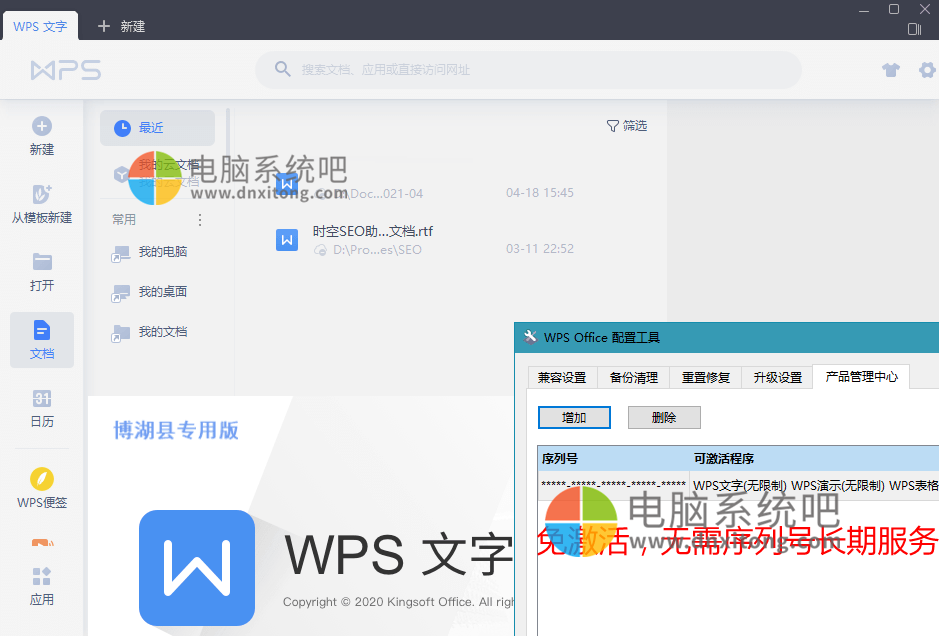Click the 我的桌面 shortcut icon
This screenshot has width=949, height=636.
[x=120, y=293]
